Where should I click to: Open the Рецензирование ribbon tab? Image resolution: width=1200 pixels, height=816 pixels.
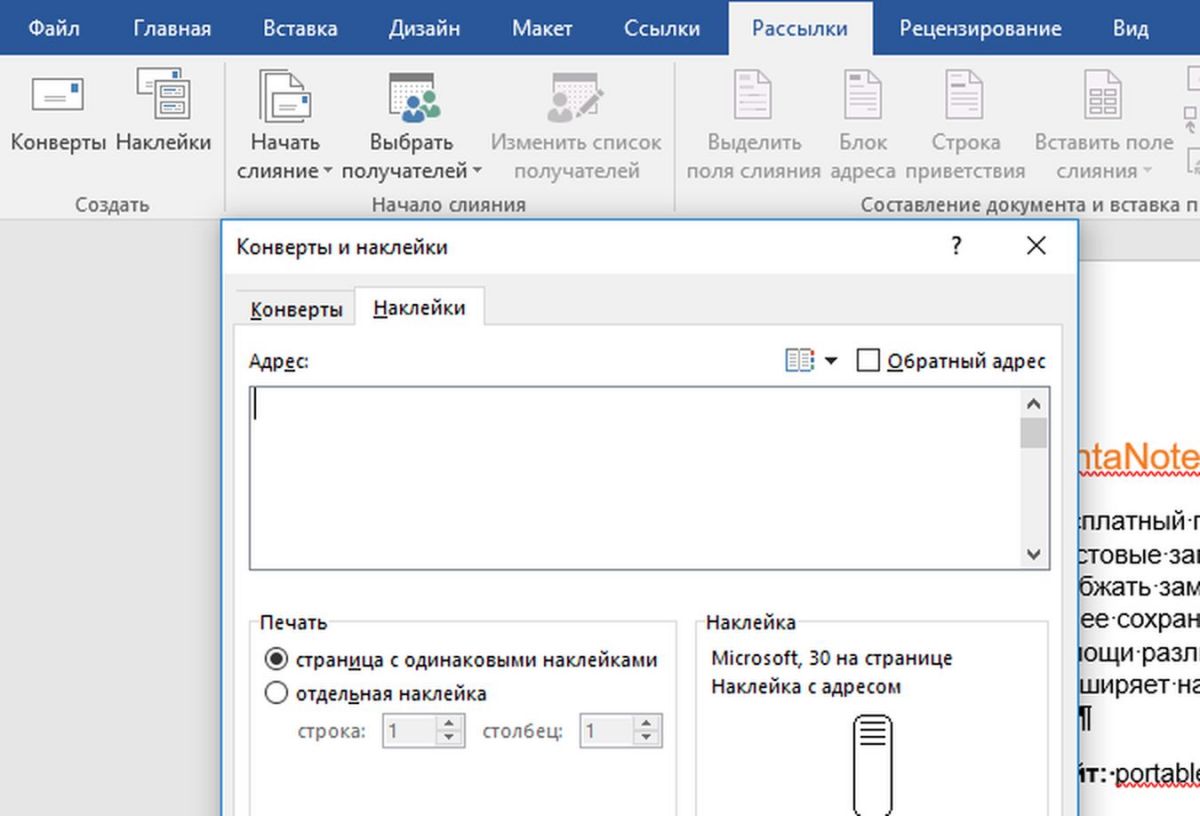[x=979, y=28]
